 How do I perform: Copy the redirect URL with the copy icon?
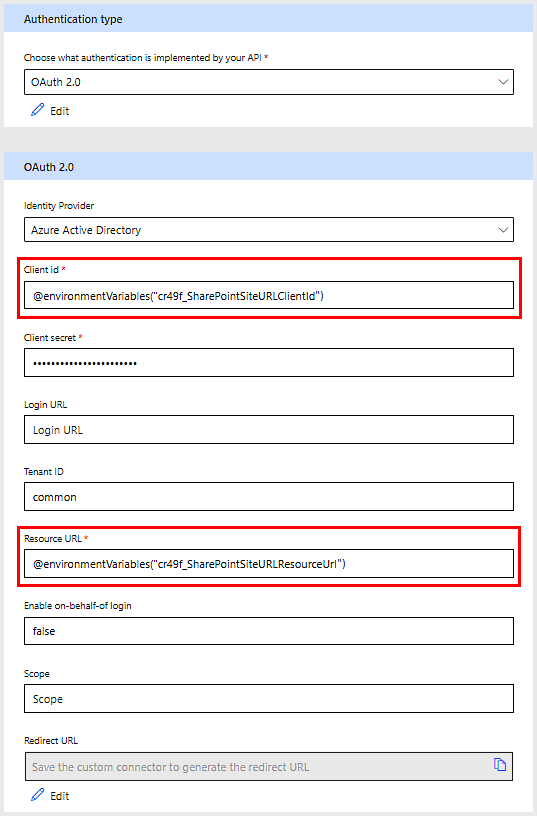(x=500, y=764)
